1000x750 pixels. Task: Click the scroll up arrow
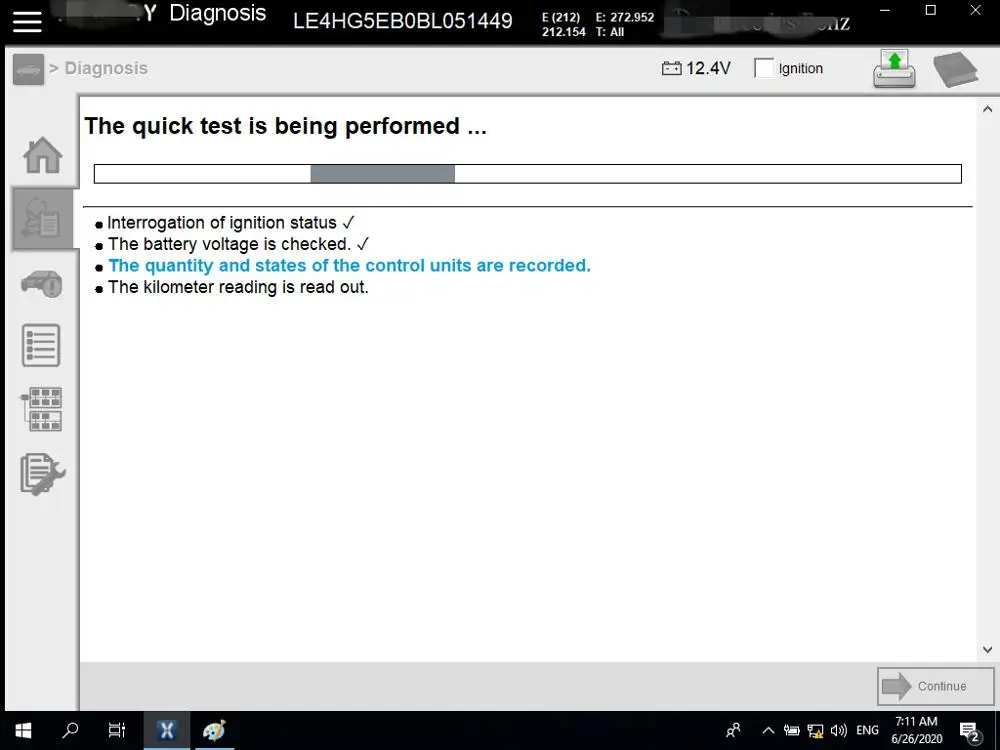[x=987, y=109]
